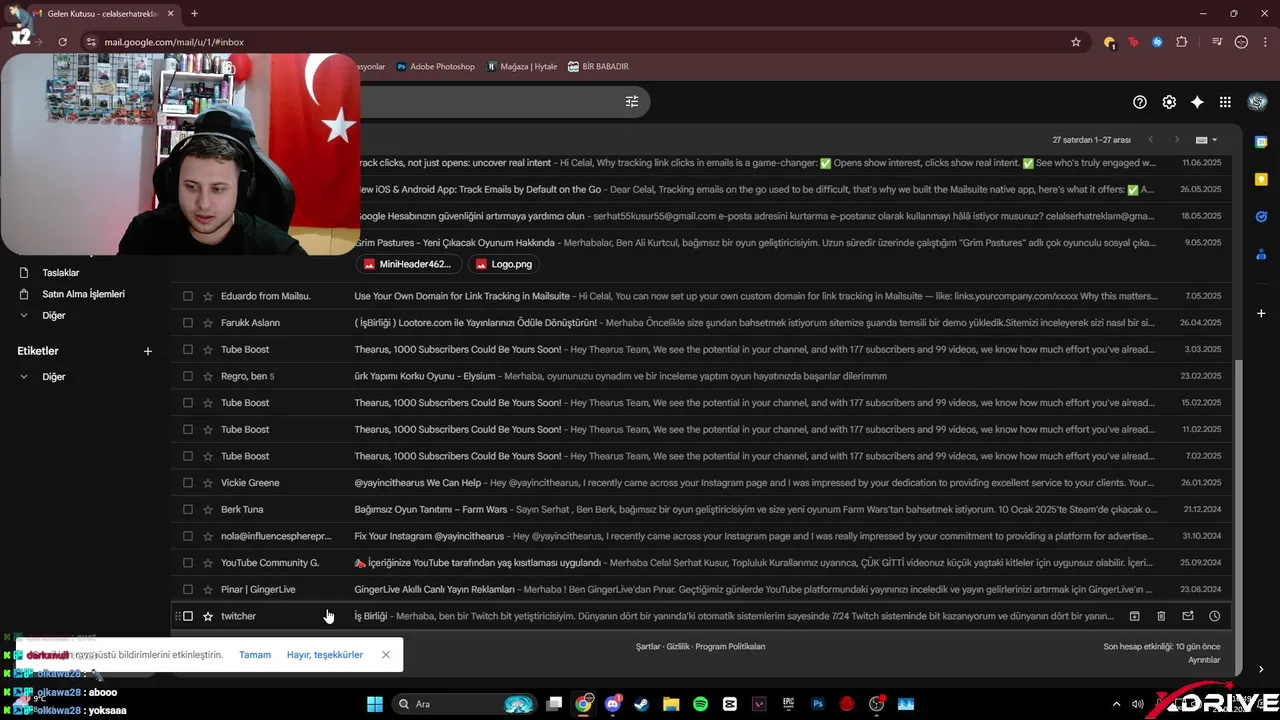Open Google Calendar side panel
This screenshot has width=1280, height=720.
[x=1261, y=142]
